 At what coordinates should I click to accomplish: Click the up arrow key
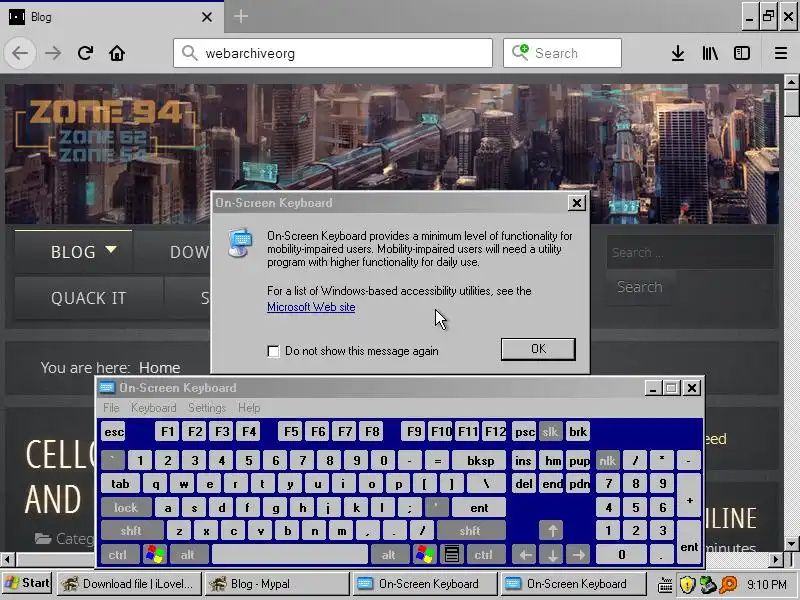552,531
